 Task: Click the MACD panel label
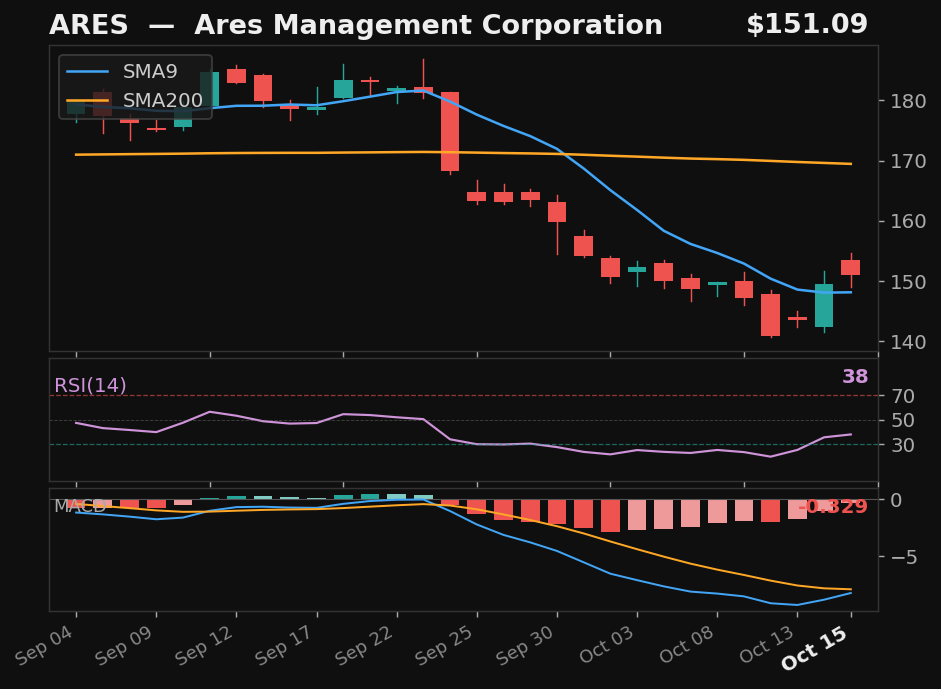click(80, 506)
